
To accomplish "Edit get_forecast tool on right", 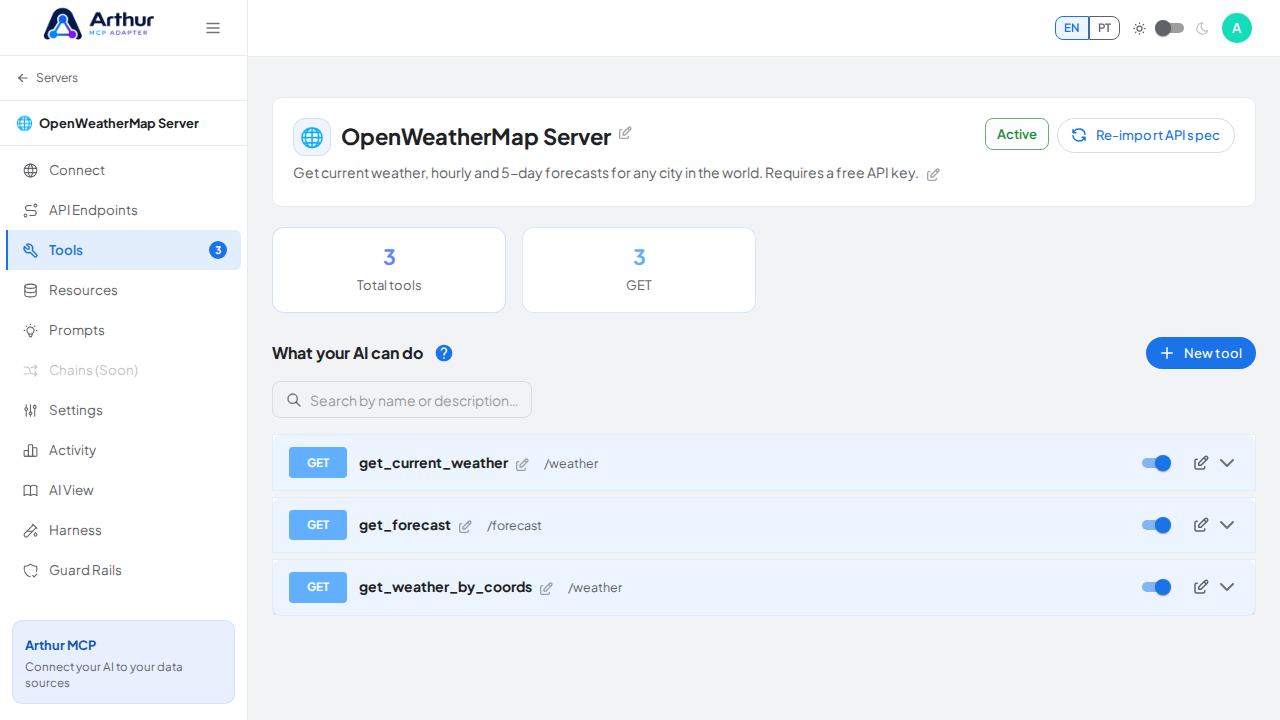I will 1201,524.
